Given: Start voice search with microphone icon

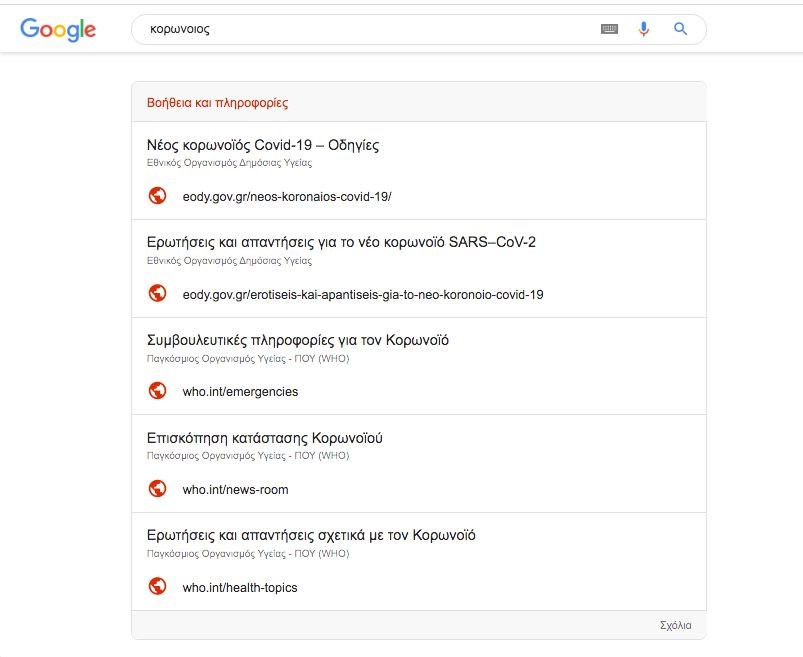Looking at the screenshot, I should [x=644, y=30].
